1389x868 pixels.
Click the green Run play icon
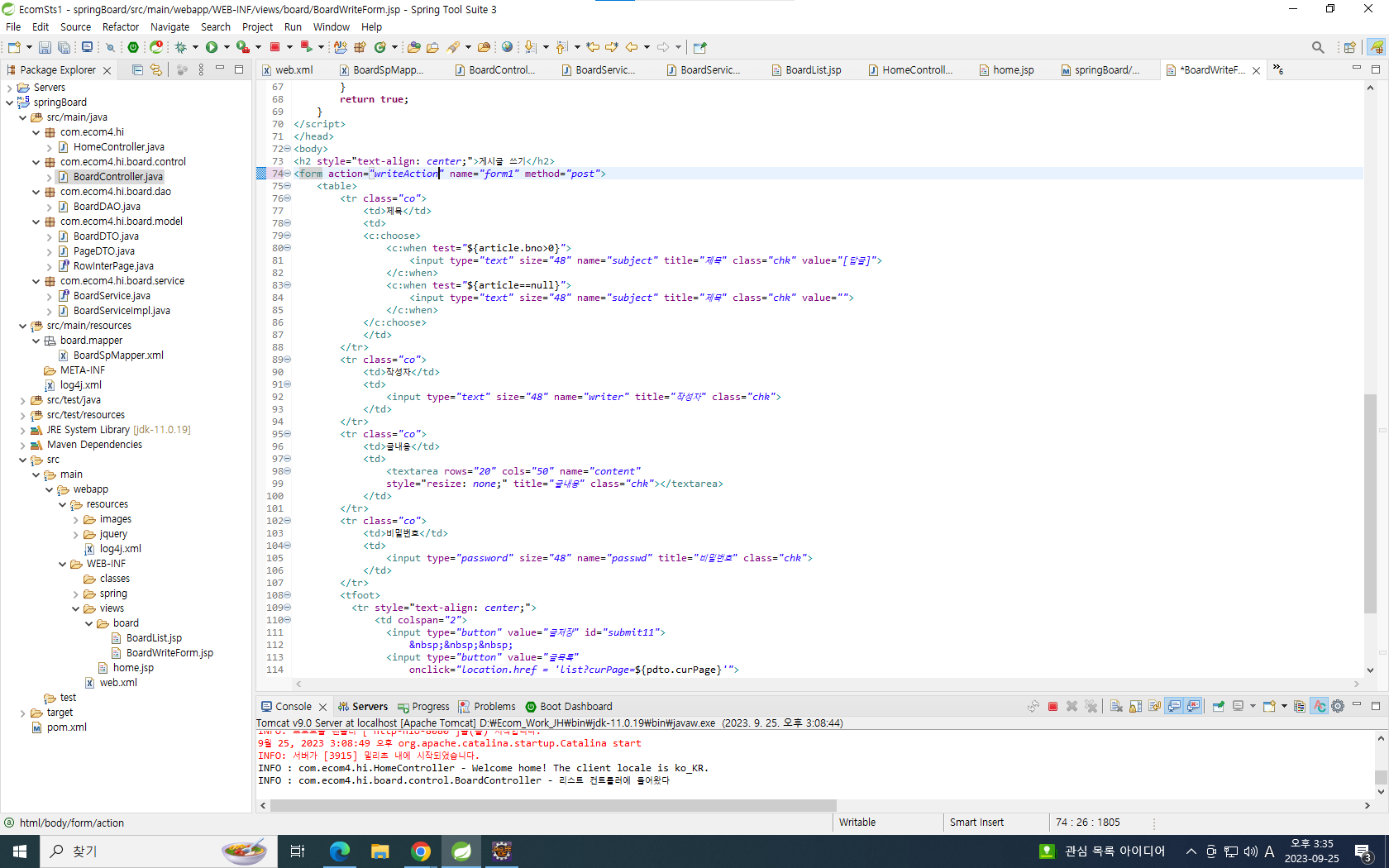(212, 47)
